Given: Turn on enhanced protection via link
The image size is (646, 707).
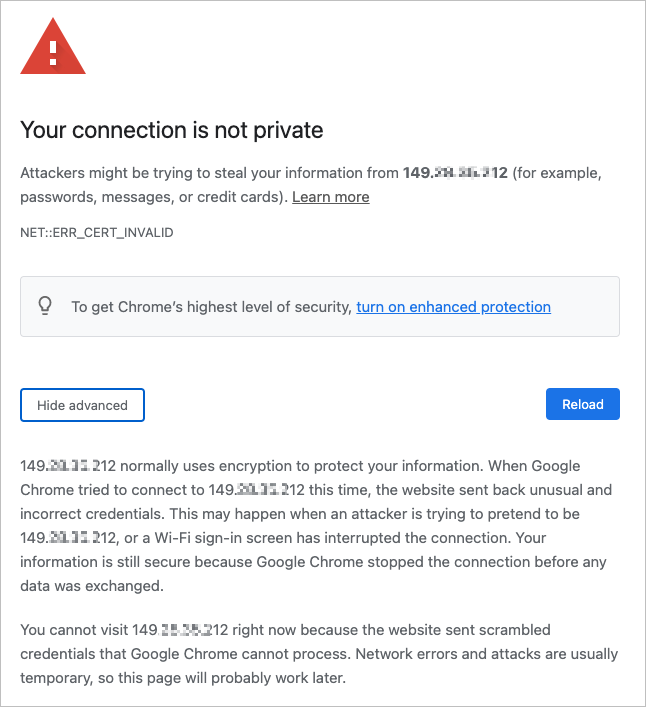Looking at the screenshot, I should (x=453, y=307).
